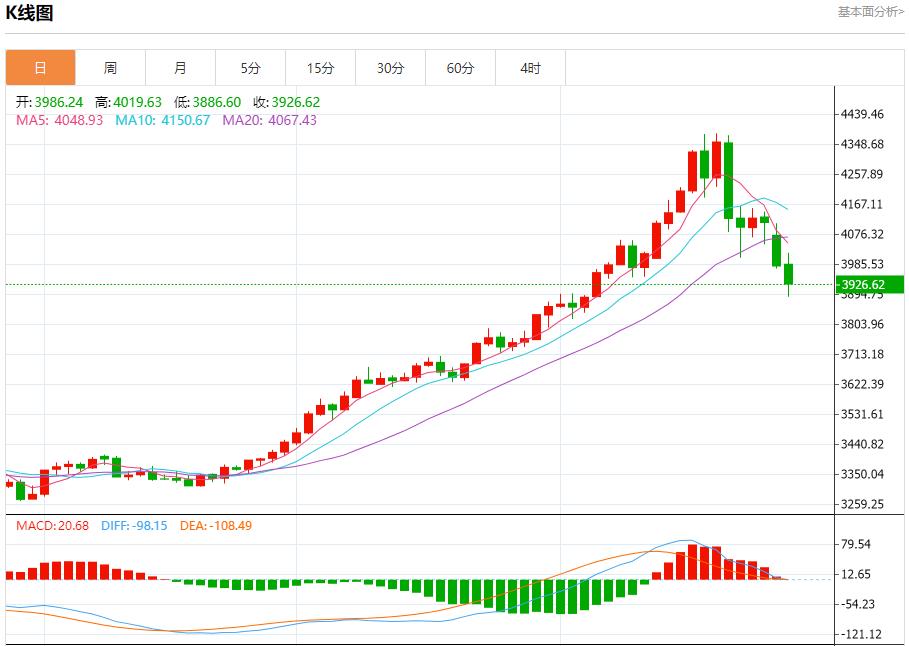The image size is (909, 646).
Task: Select the 15分 interval
Action: coord(320,67)
